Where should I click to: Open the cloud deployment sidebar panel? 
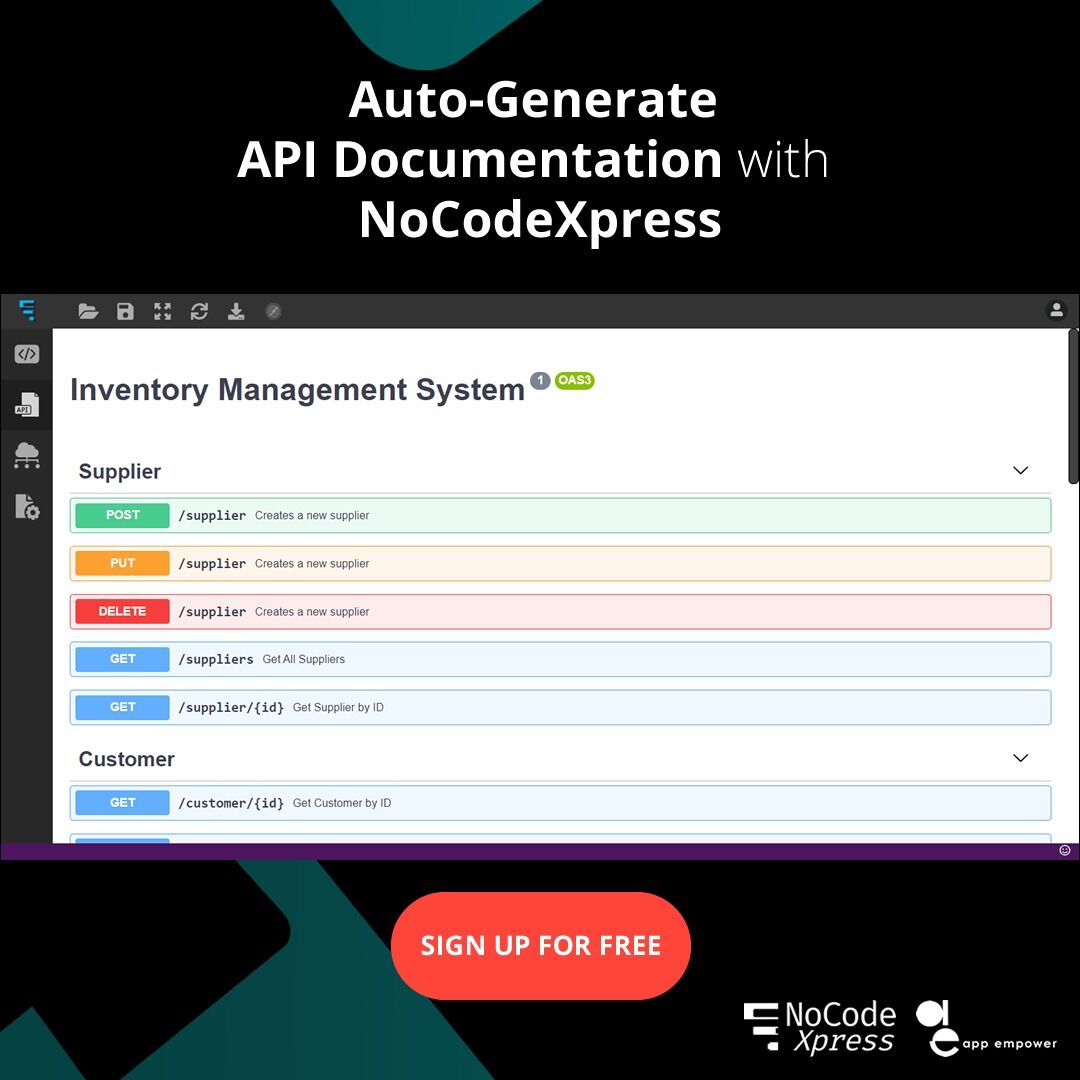(x=25, y=456)
